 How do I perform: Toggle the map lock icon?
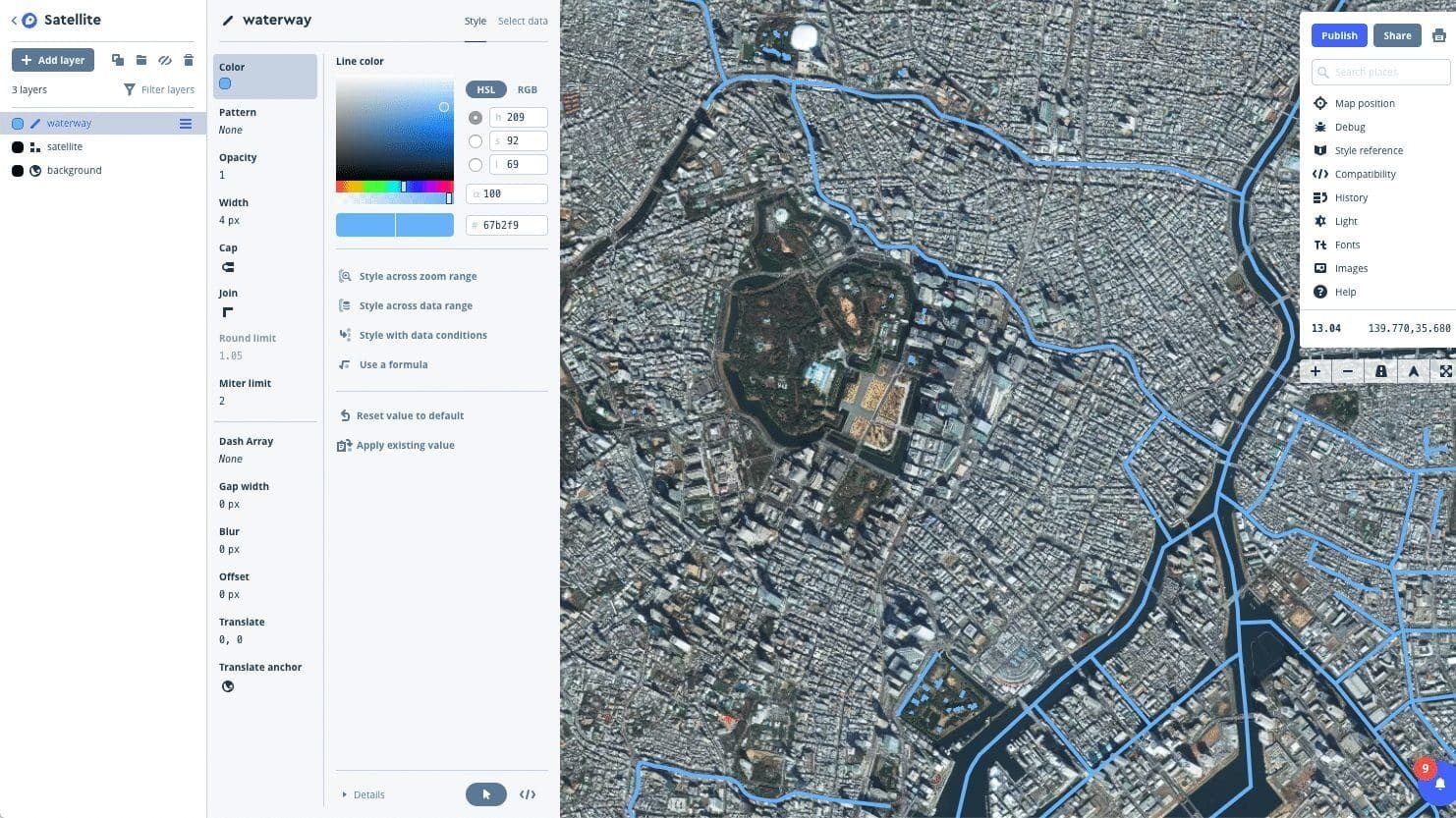tap(1380, 371)
